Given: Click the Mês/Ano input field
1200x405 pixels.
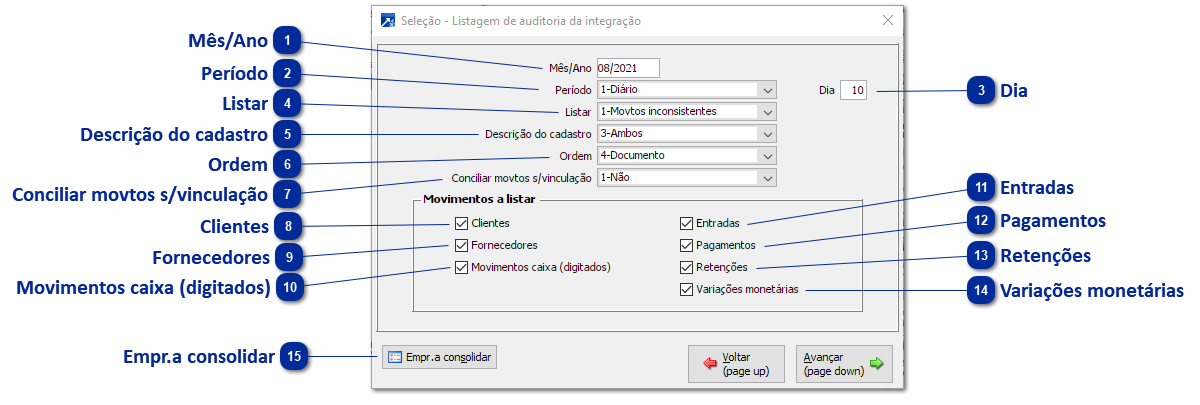Looking at the screenshot, I should (x=628, y=68).
